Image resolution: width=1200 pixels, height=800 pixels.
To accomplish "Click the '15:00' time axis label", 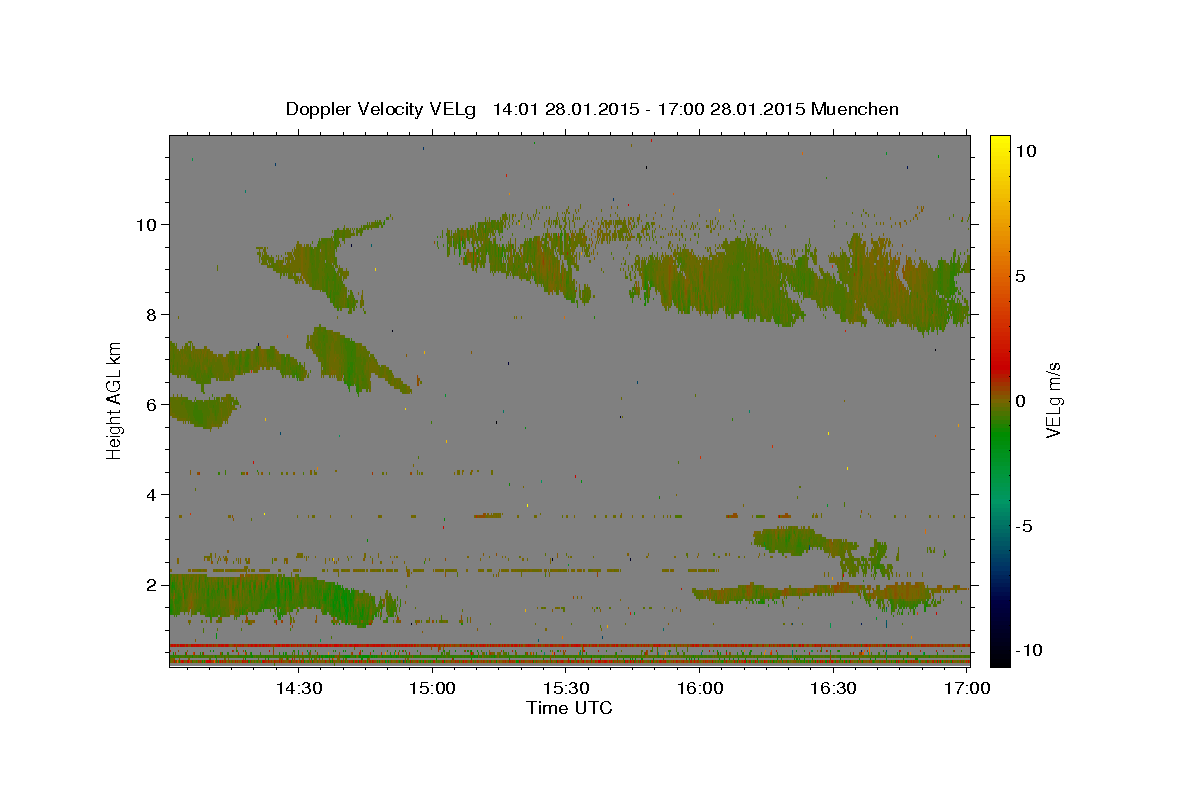I will (433, 688).
